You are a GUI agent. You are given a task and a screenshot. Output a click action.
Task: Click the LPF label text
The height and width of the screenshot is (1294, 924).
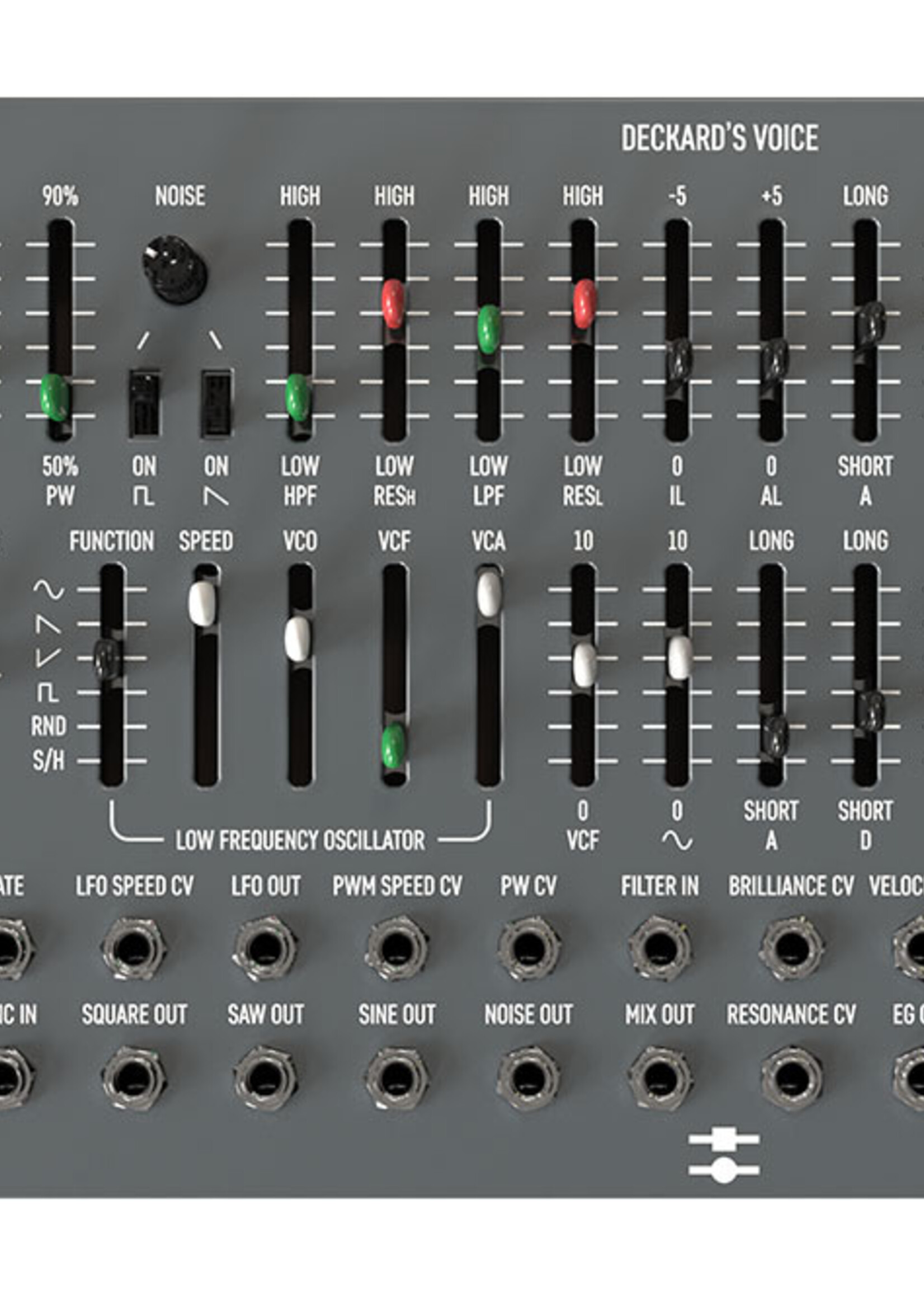tap(488, 497)
